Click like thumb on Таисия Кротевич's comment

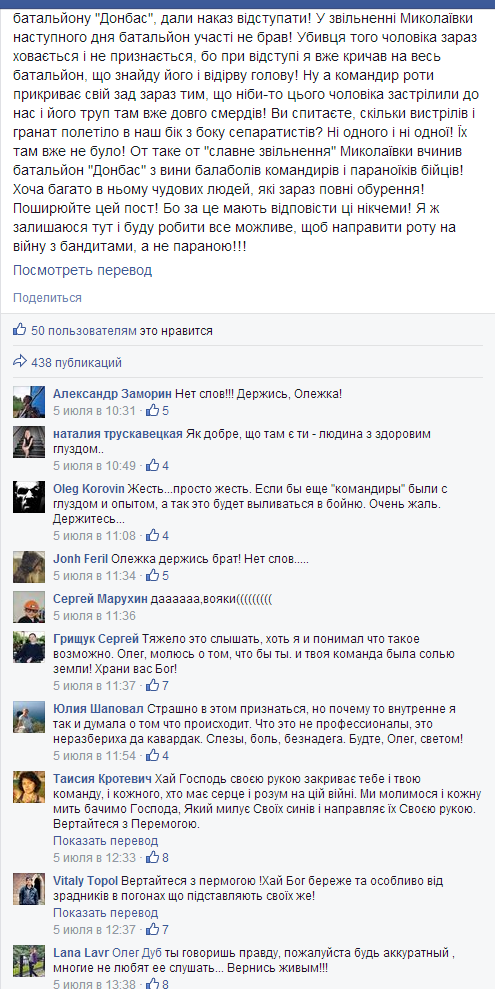coord(152,857)
